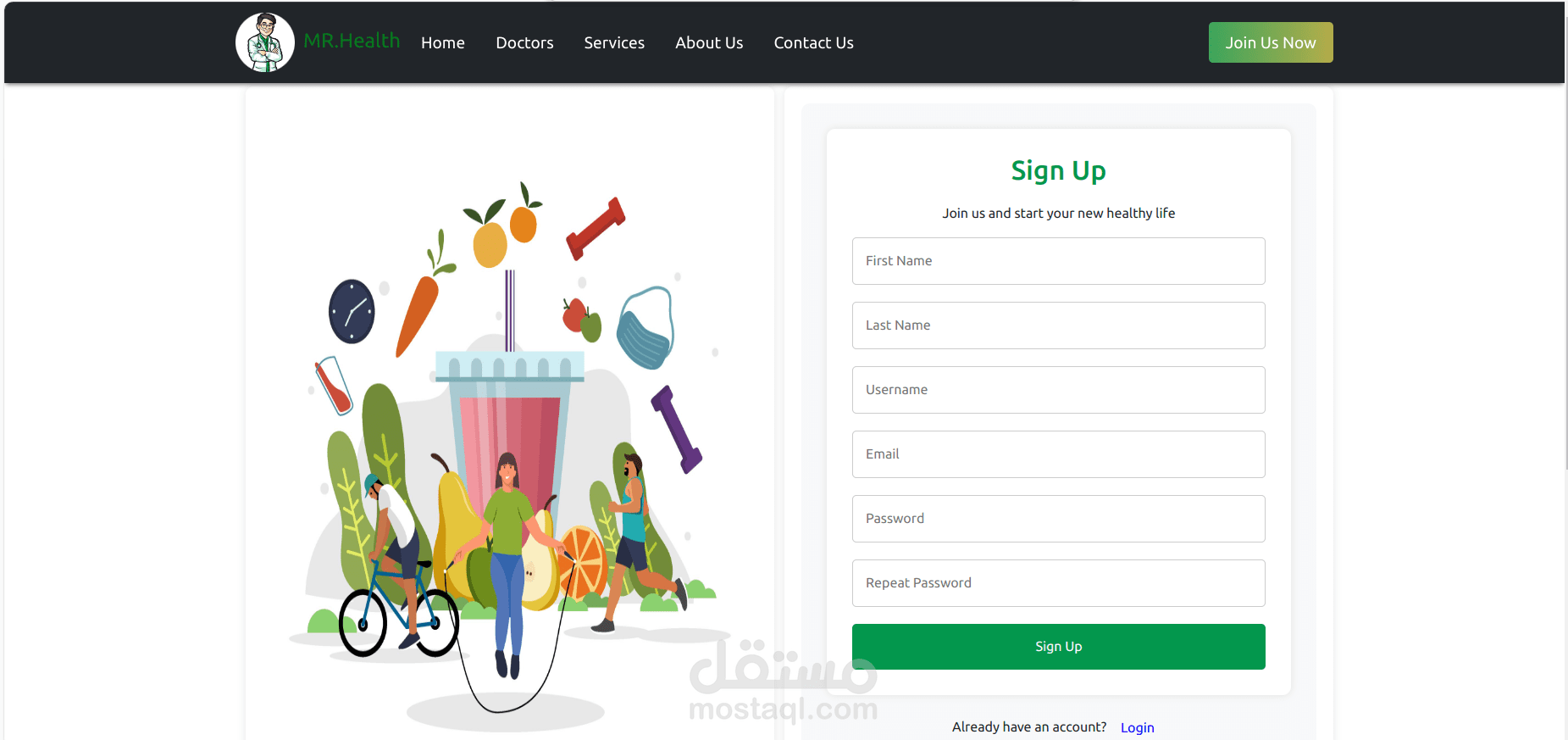The height and width of the screenshot is (740, 1568).
Task: Click the clock icon in illustration
Action: tap(352, 311)
